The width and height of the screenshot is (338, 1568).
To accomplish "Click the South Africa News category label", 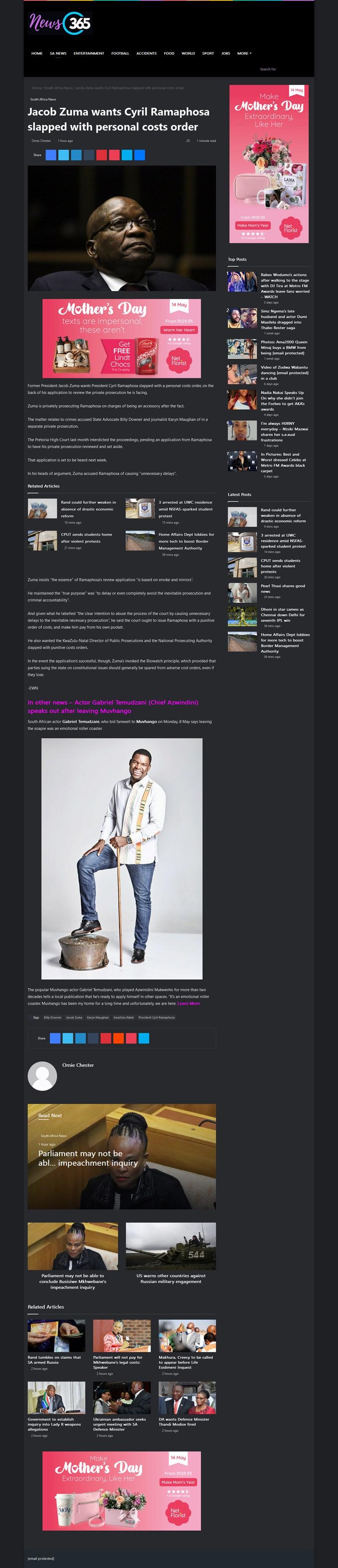I will [43, 99].
